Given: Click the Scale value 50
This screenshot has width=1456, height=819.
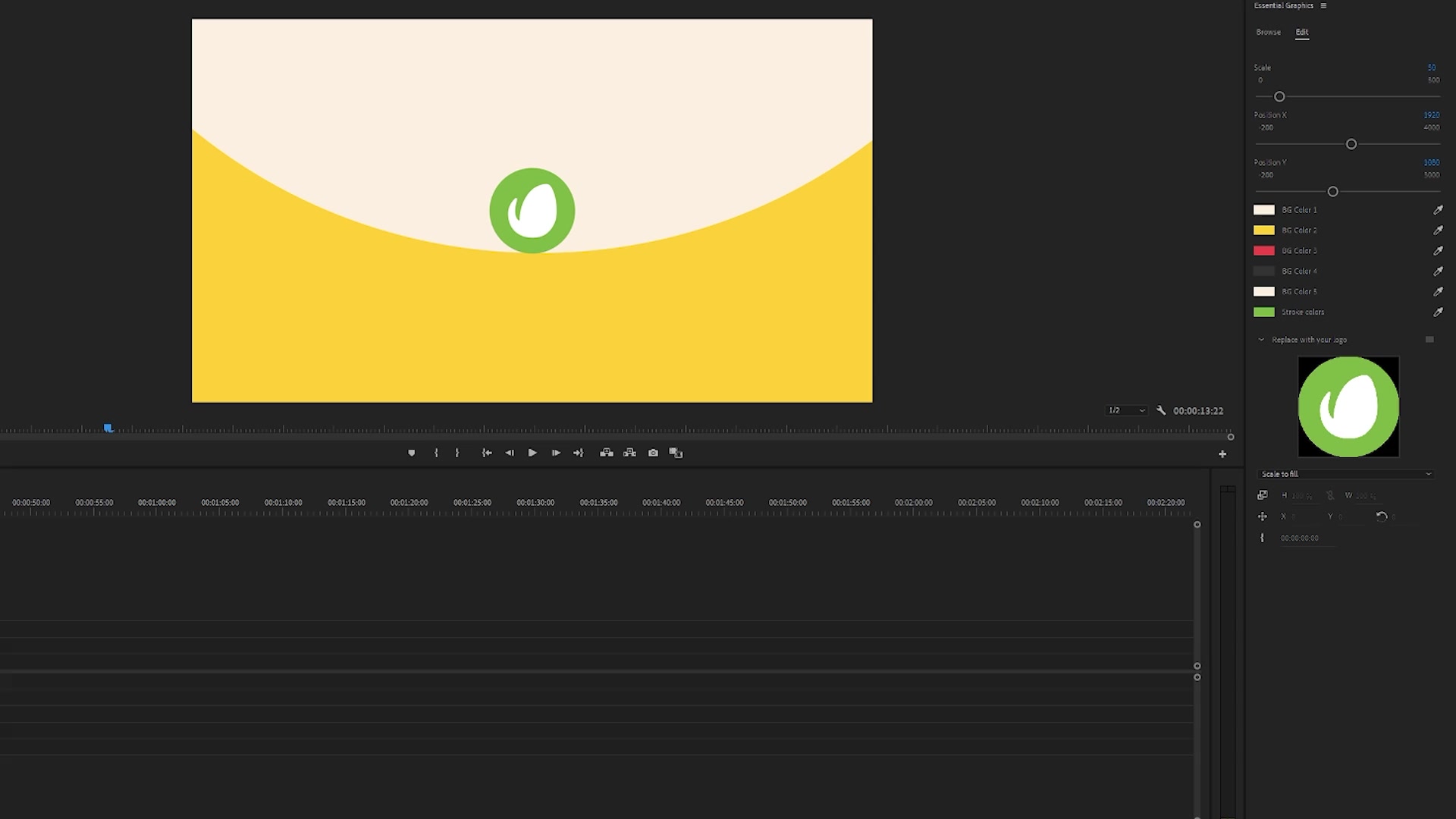Looking at the screenshot, I should (x=1432, y=67).
